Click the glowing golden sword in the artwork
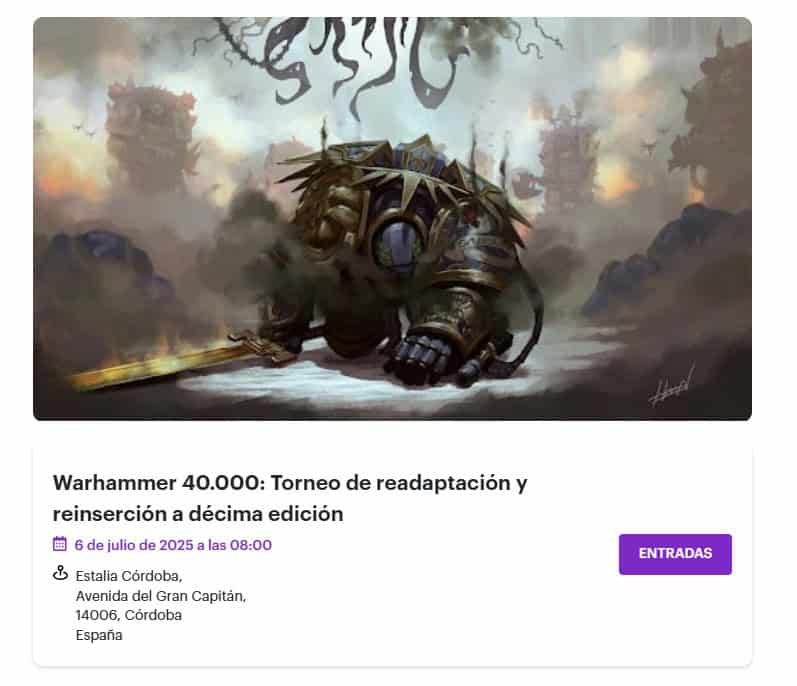The image size is (797, 686). coord(175,361)
